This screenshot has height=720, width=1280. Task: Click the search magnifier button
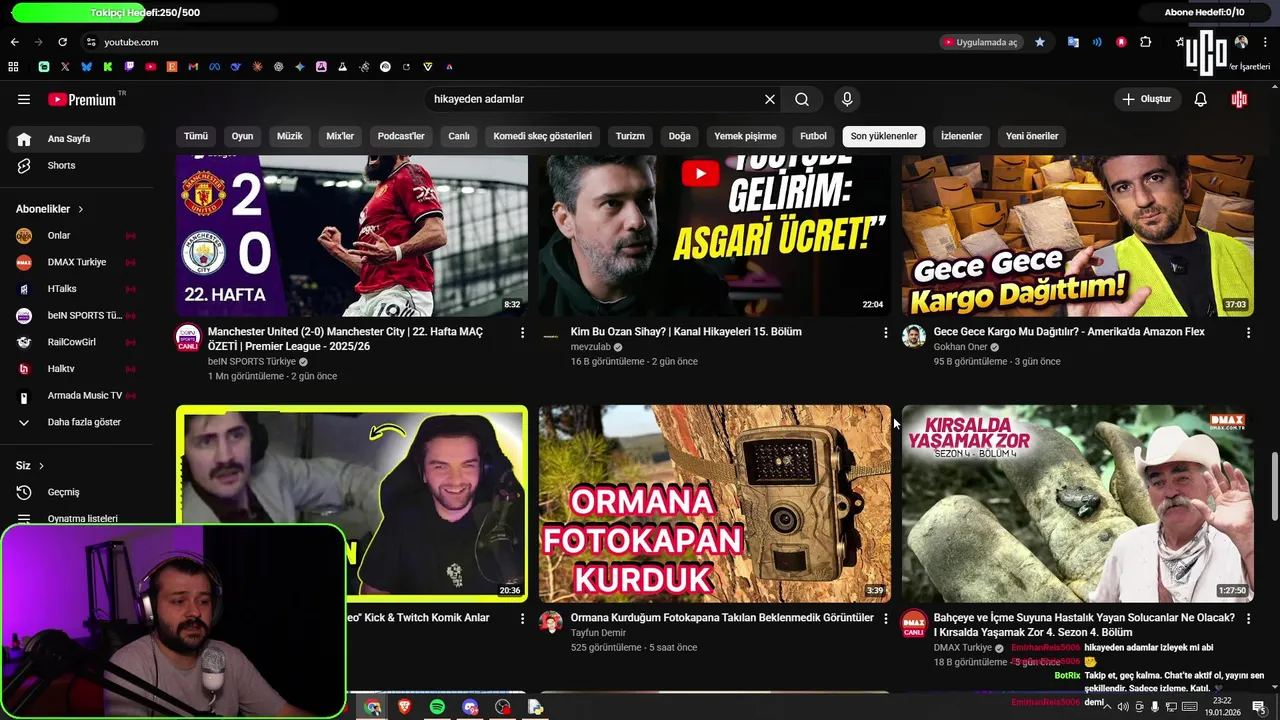pyautogui.click(x=802, y=99)
